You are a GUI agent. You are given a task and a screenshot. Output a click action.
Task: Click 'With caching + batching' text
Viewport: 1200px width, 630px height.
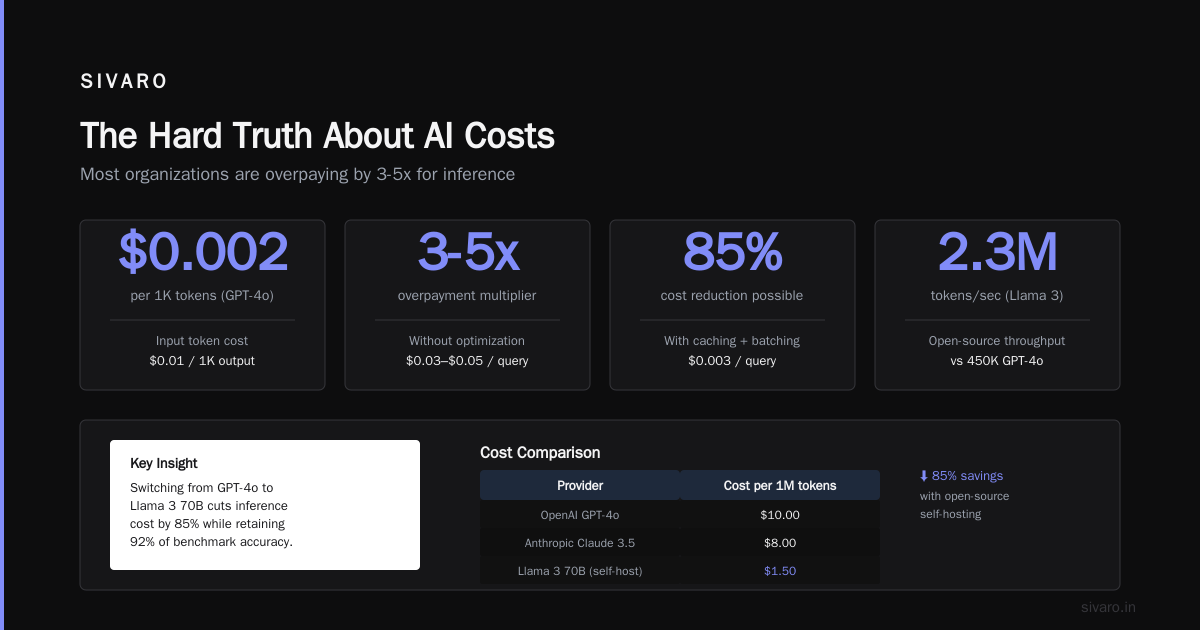732,341
